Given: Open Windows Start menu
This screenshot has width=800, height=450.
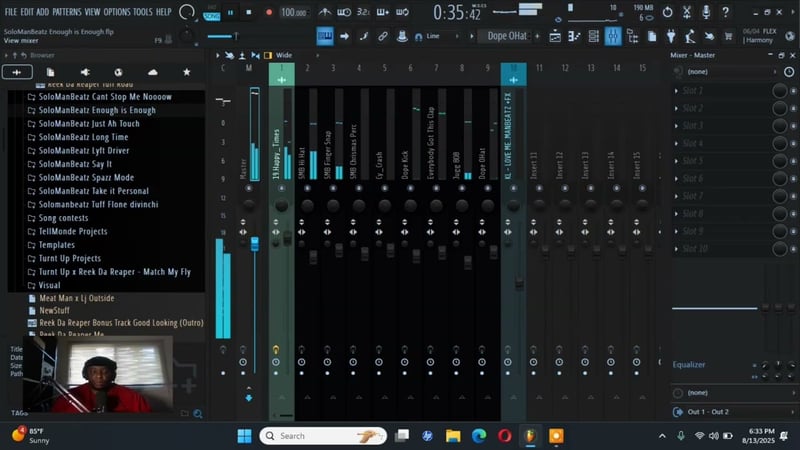Looking at the screenshot, I should (x=244, y=436).
